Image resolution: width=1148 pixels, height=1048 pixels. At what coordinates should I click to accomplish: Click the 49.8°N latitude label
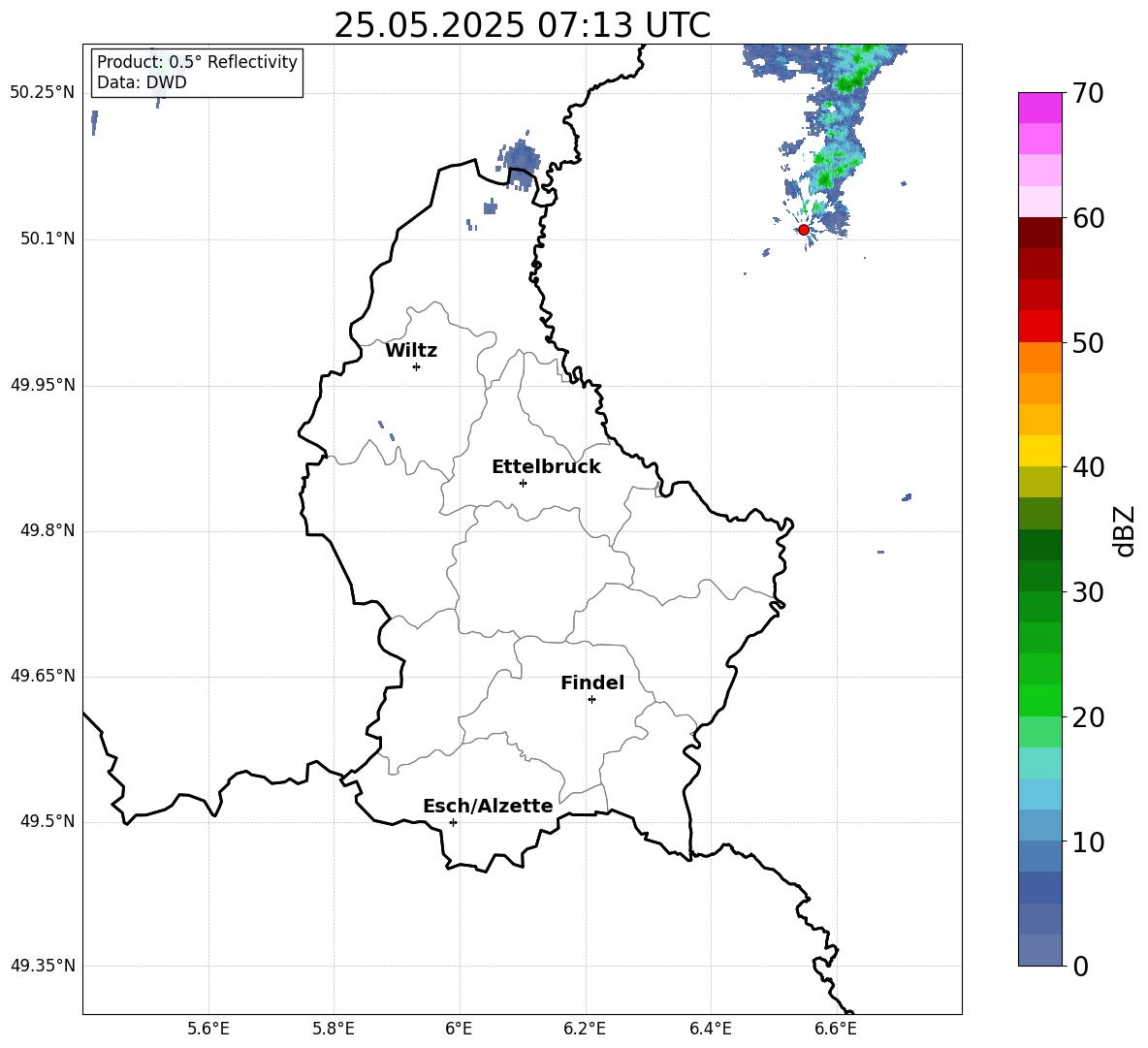[x=48, y=530]
